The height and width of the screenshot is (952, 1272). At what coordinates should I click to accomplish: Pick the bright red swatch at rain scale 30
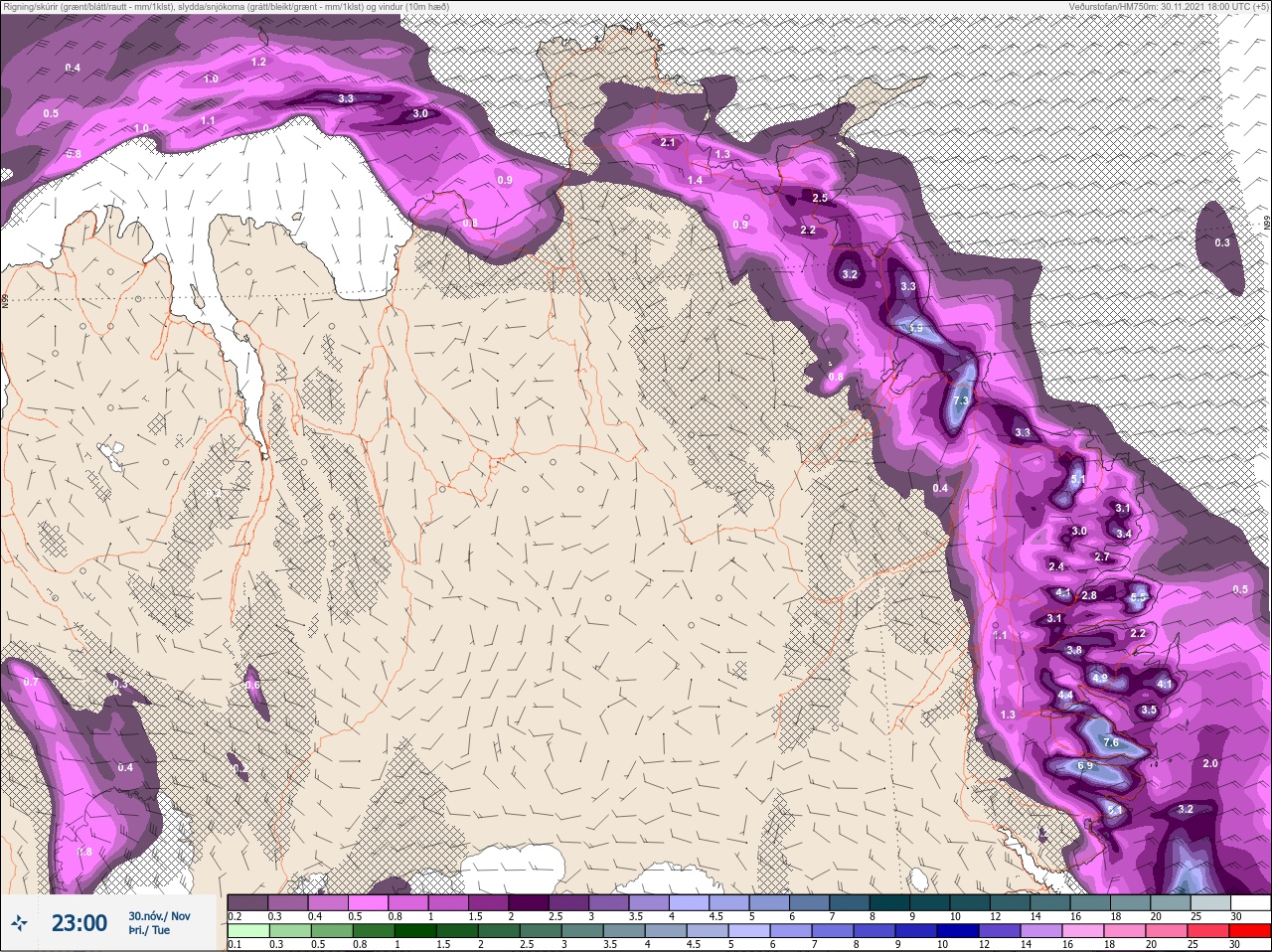coord(1250,931)
